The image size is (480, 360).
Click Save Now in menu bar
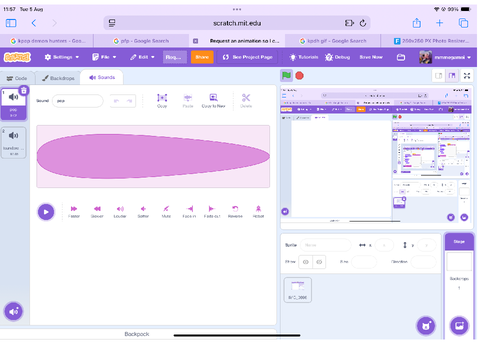click(x=371, y=57)
